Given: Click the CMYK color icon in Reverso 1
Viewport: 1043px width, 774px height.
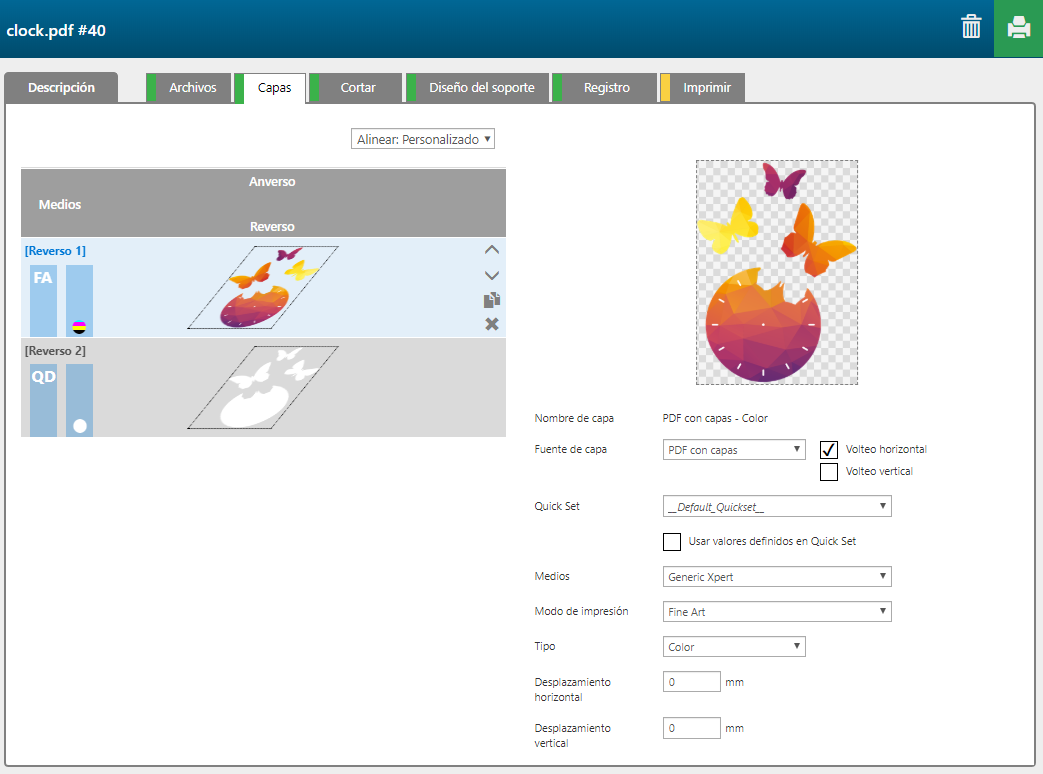Looking at the screenshot, I should [79, 326].
